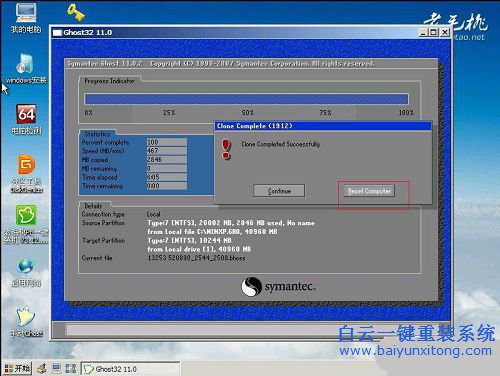Click the blue progress indicator bar
Screen dimensions: 500x376
point(247,99)
